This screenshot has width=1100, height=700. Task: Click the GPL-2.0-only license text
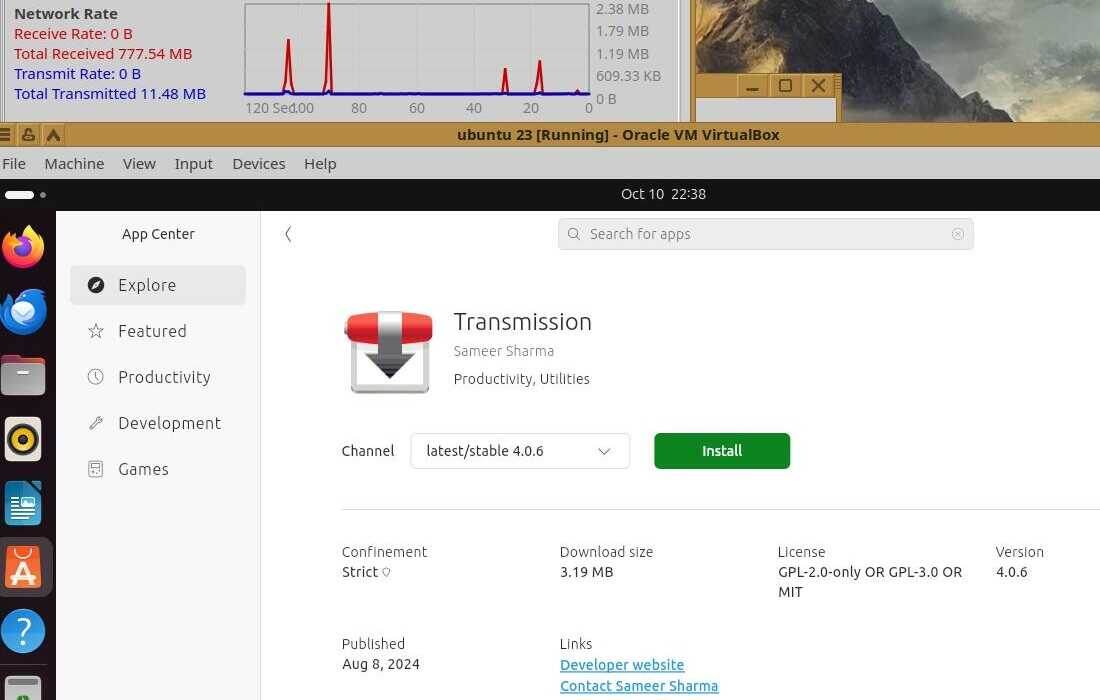(x=870, y=581)
